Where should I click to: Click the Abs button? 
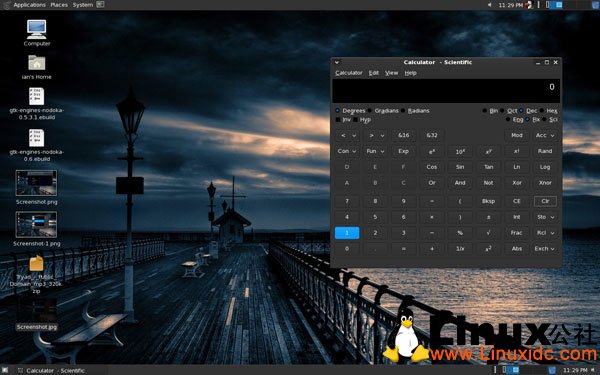point(517,249)
